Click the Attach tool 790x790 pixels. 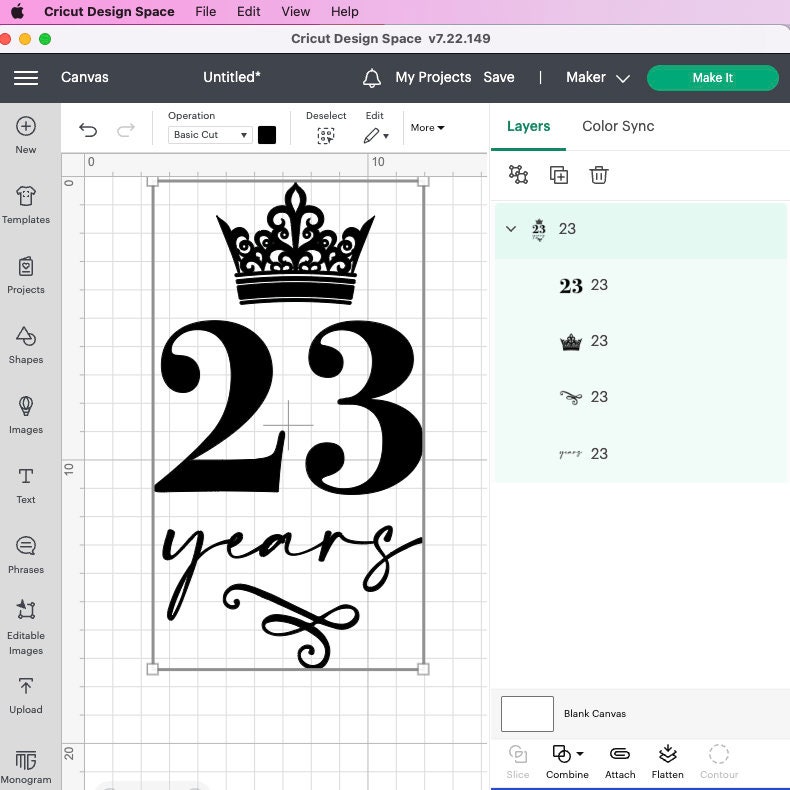pyautogui.click(x=620, y=762)
